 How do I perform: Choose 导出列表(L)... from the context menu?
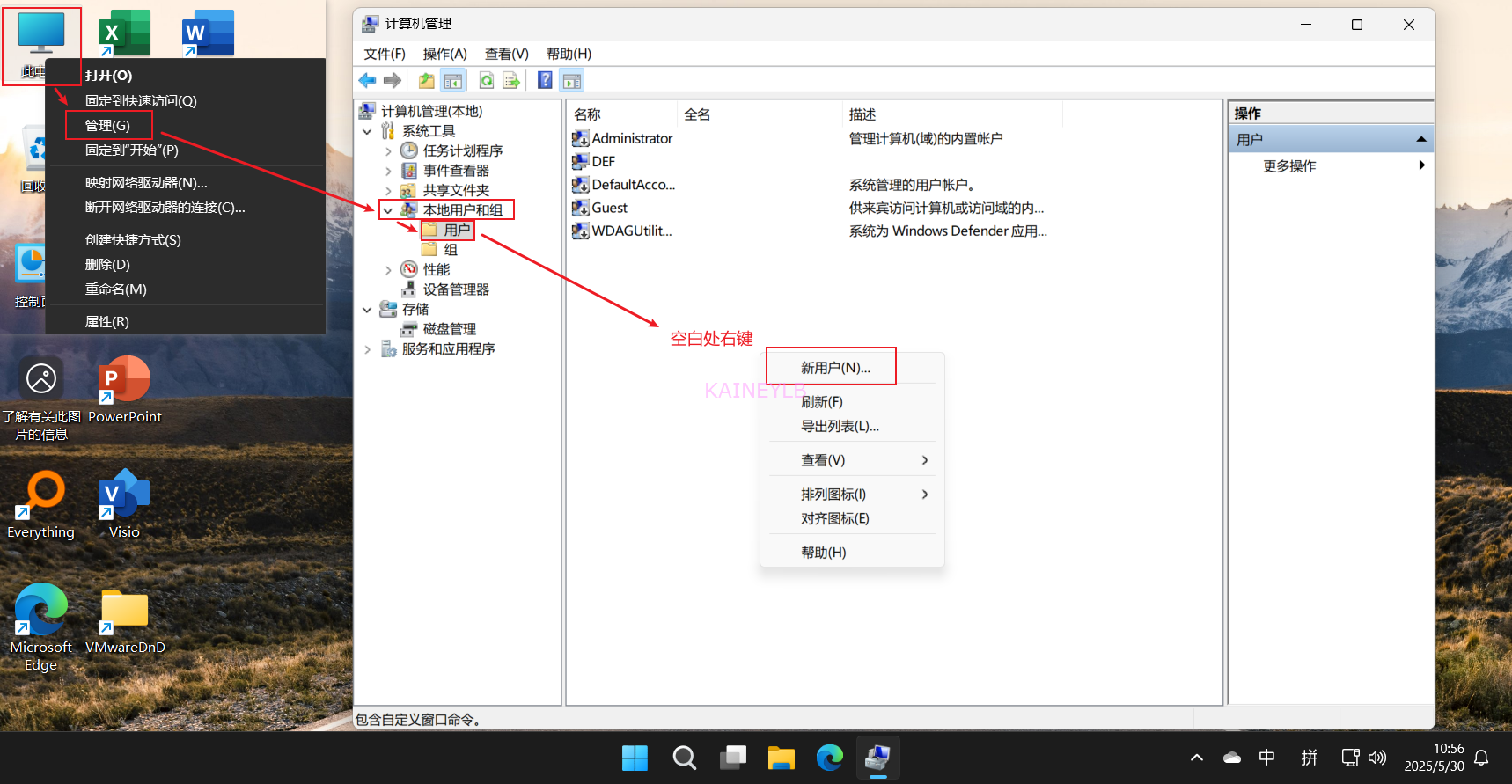coord(851,427)
